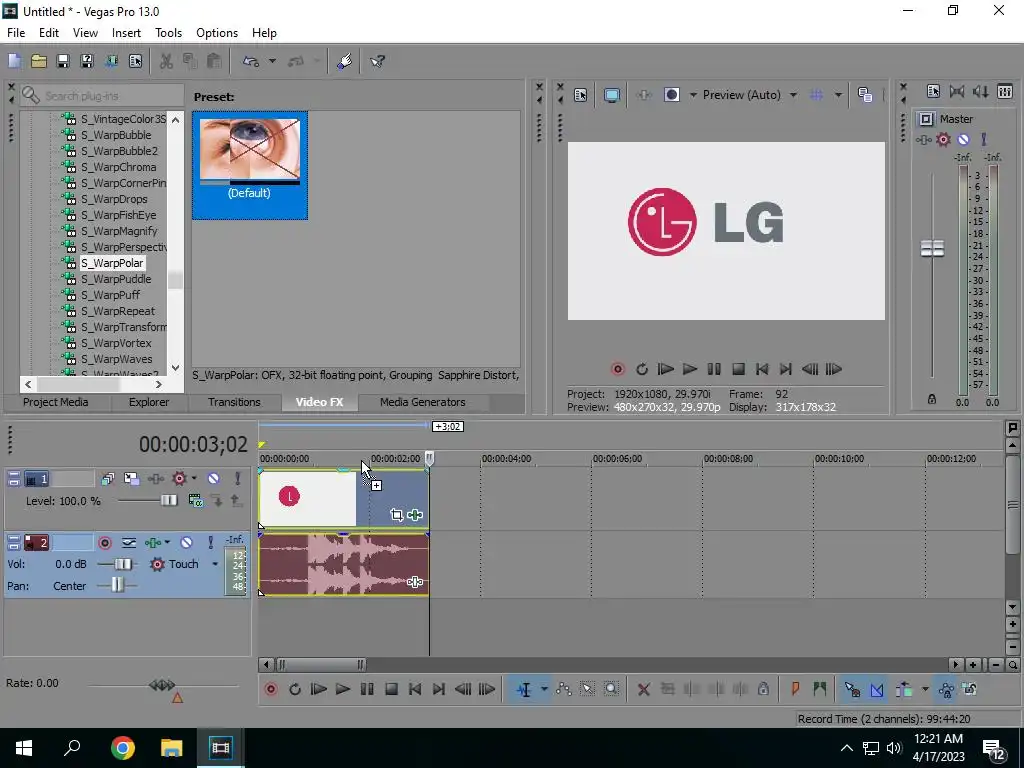This screenshot has width=1024, height=768.
Task: Click Stop button in timeline transport
Action: pyautogui.click(x=391, y=689)
